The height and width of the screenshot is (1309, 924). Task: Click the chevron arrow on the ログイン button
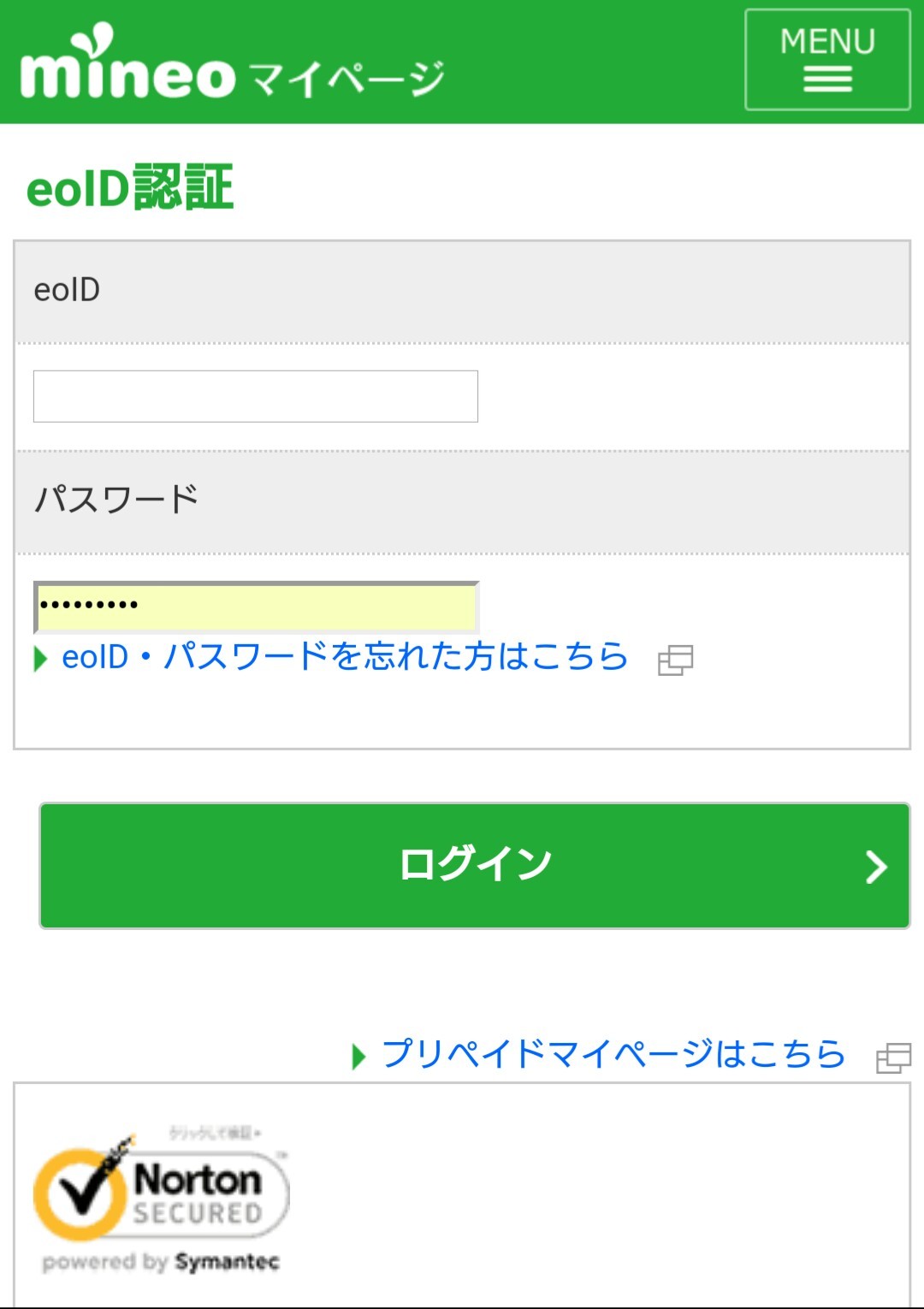click(x=875, y=867)
